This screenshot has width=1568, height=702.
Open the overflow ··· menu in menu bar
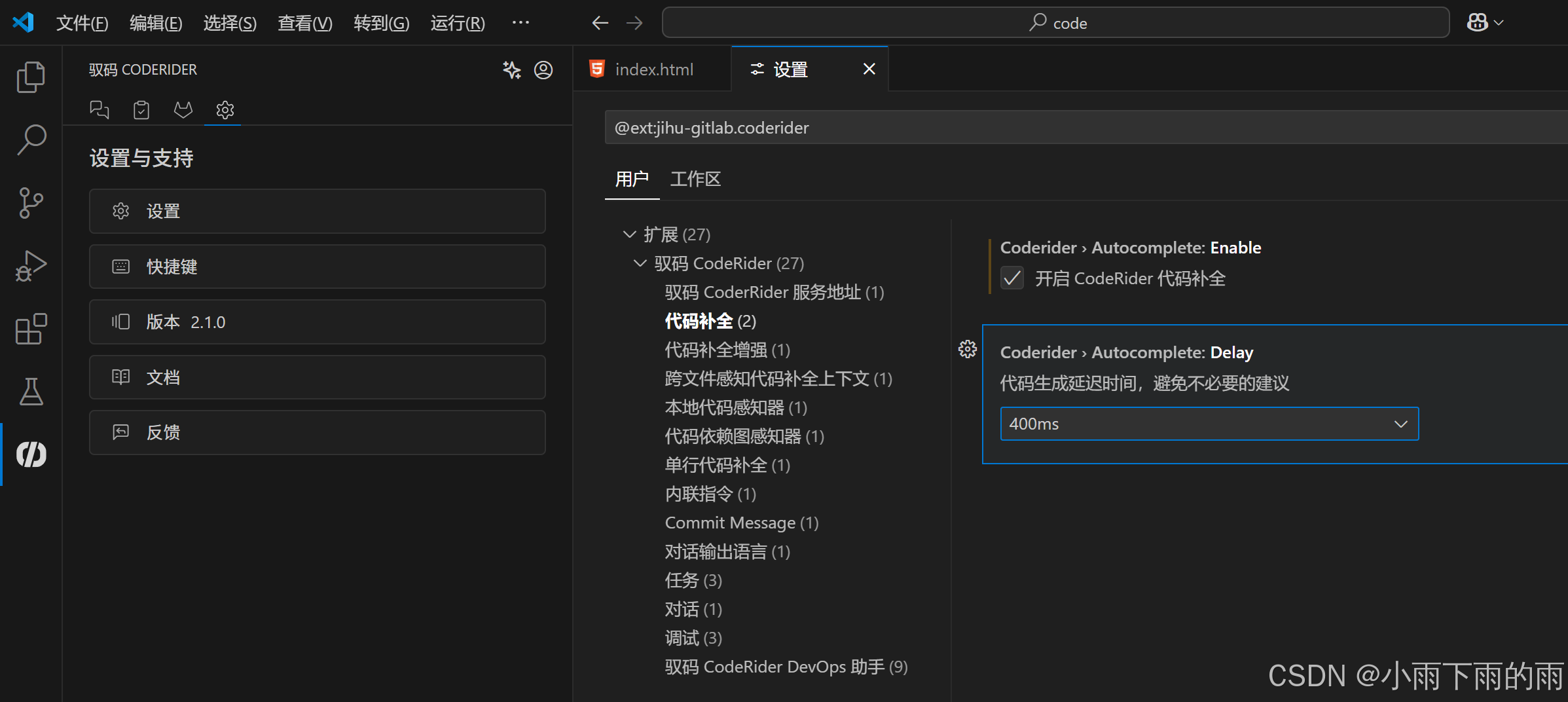(x=520, y=23)
